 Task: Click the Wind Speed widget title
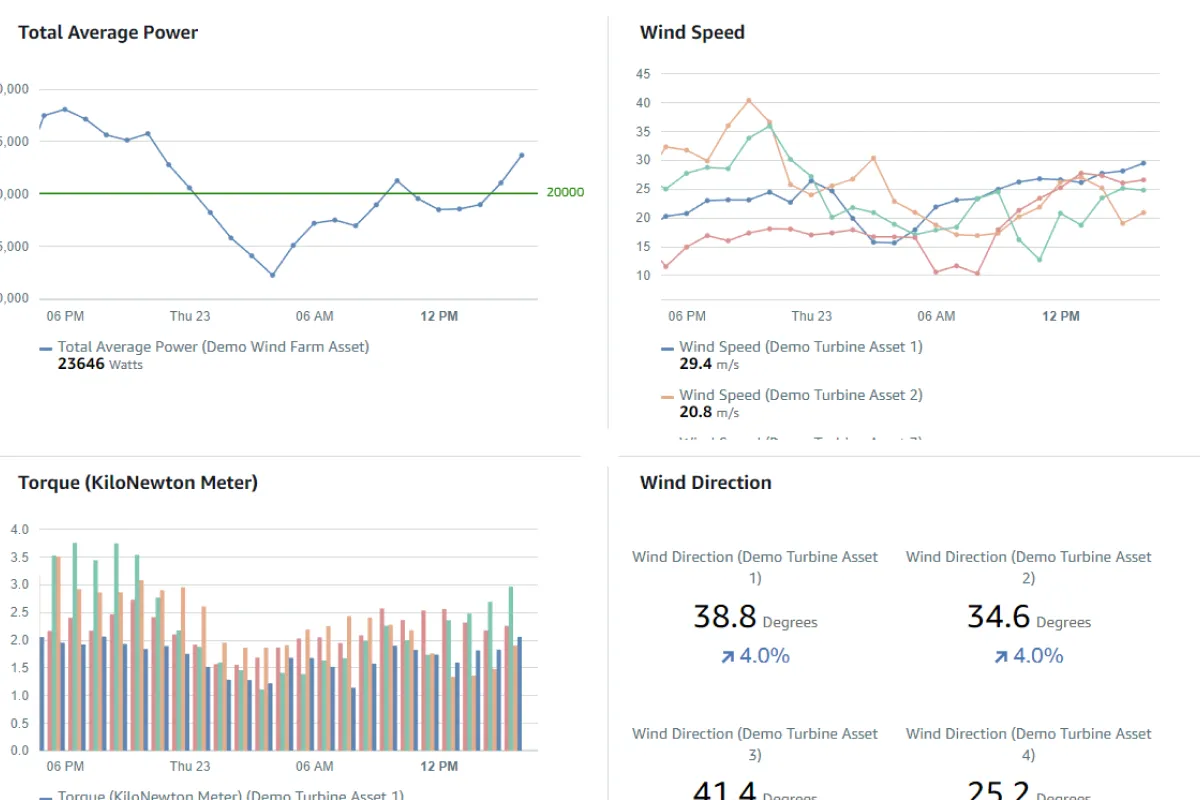pyautogui.click(x=692, y=33)
